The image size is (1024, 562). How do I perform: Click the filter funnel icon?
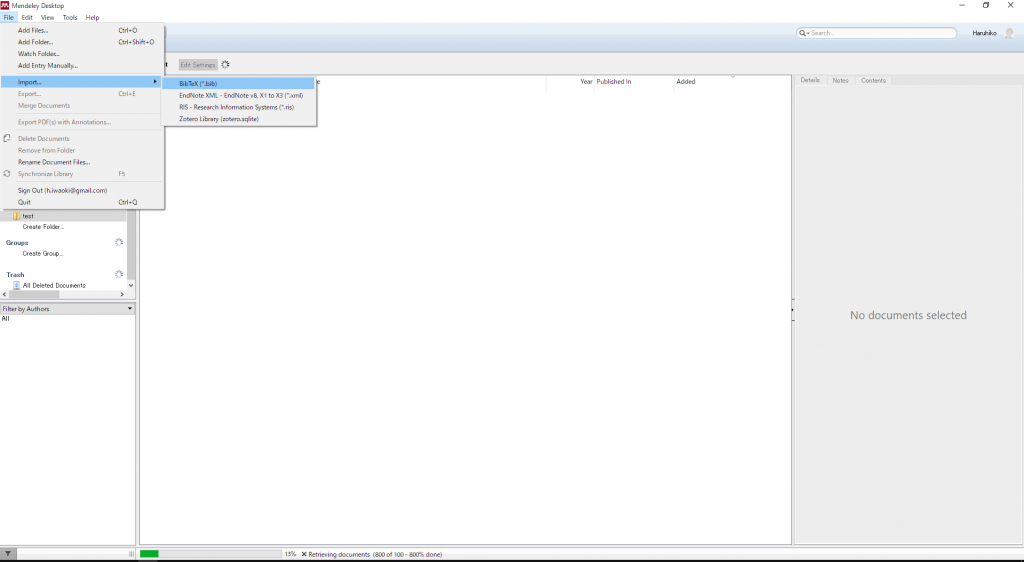pos(7,554)
